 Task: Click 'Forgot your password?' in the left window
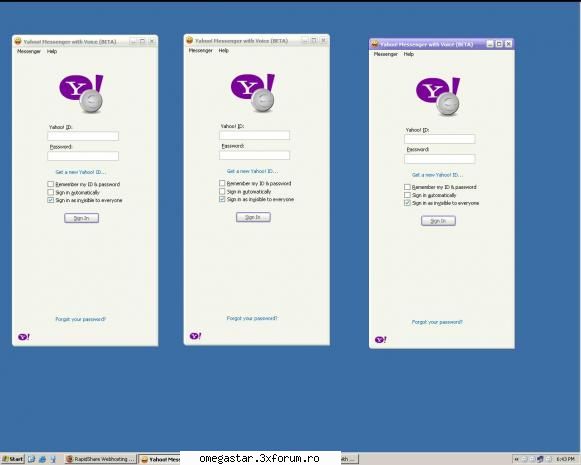click(x=80, y=319)
